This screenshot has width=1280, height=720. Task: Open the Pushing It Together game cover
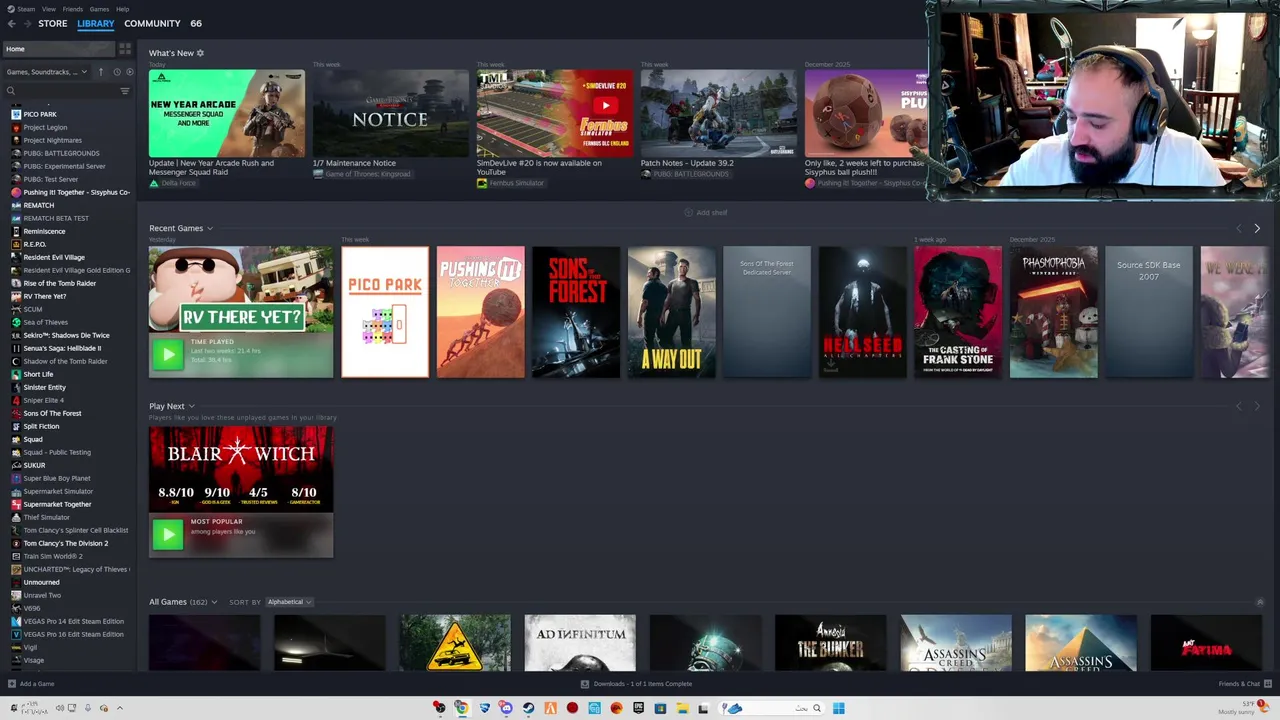pyautogui.click(x=480, y=312)
